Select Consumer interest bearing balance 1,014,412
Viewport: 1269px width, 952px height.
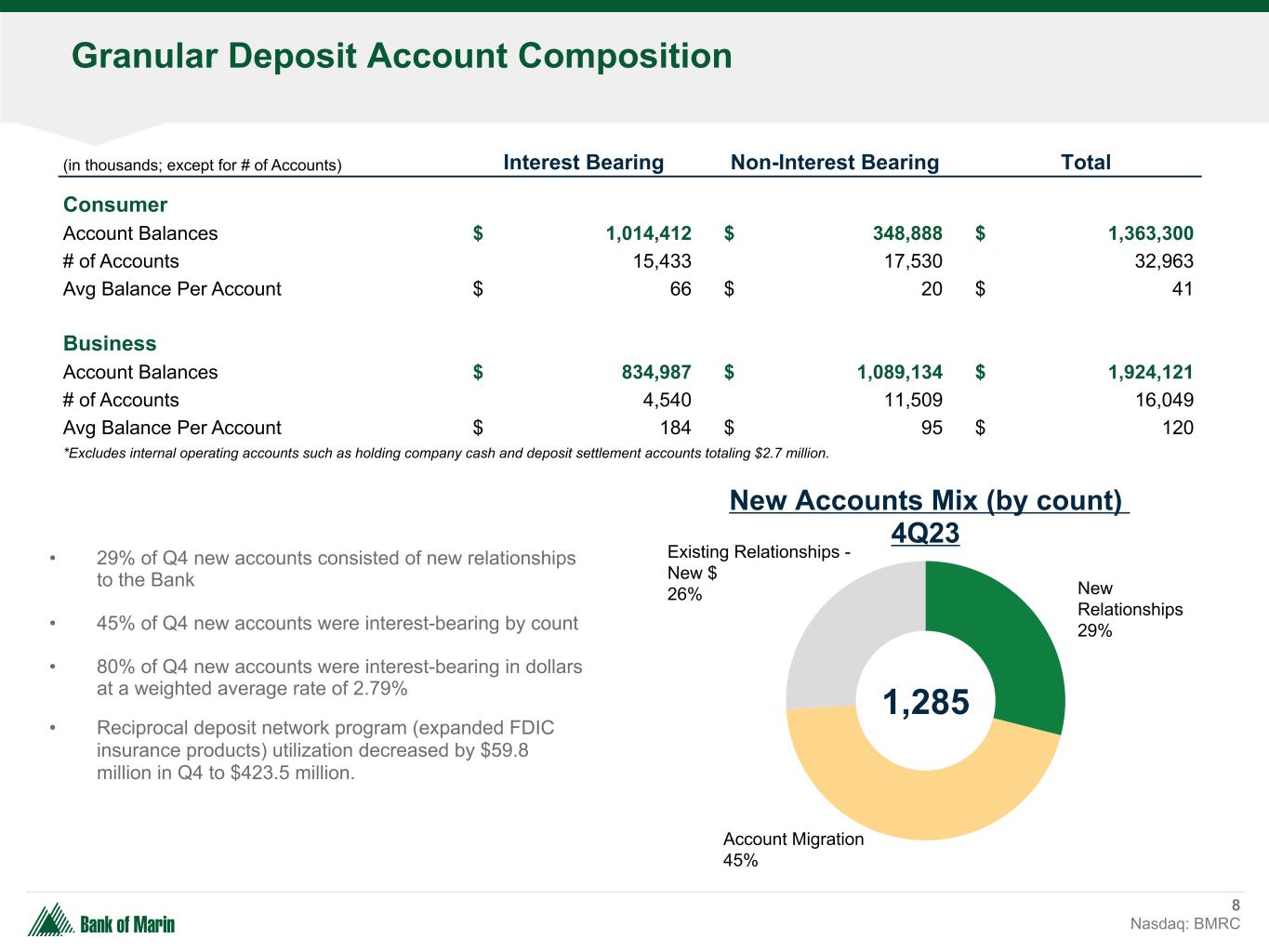pyautogui.click(x=648, y=233)
